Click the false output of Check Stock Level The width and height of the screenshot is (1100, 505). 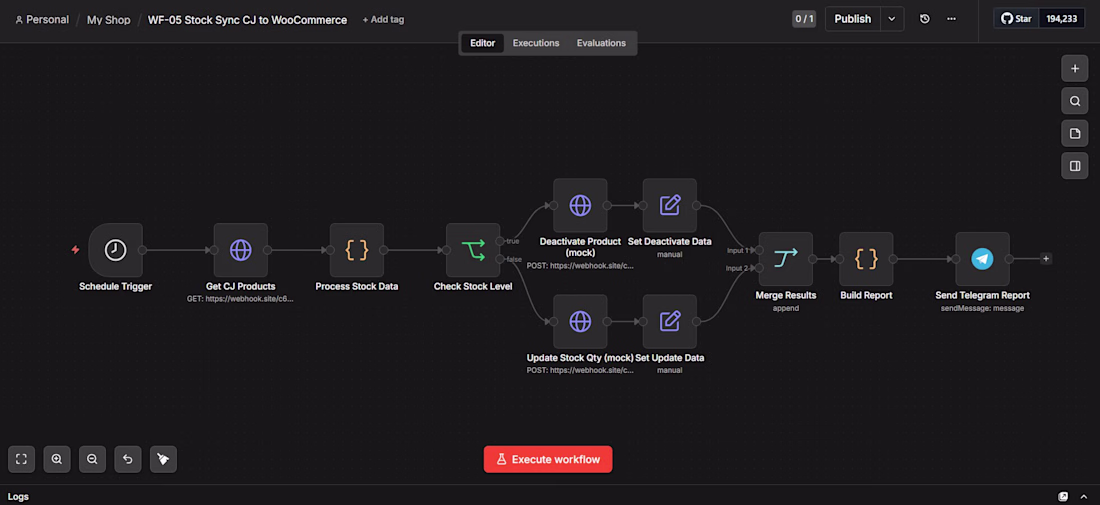coord(499,260)
